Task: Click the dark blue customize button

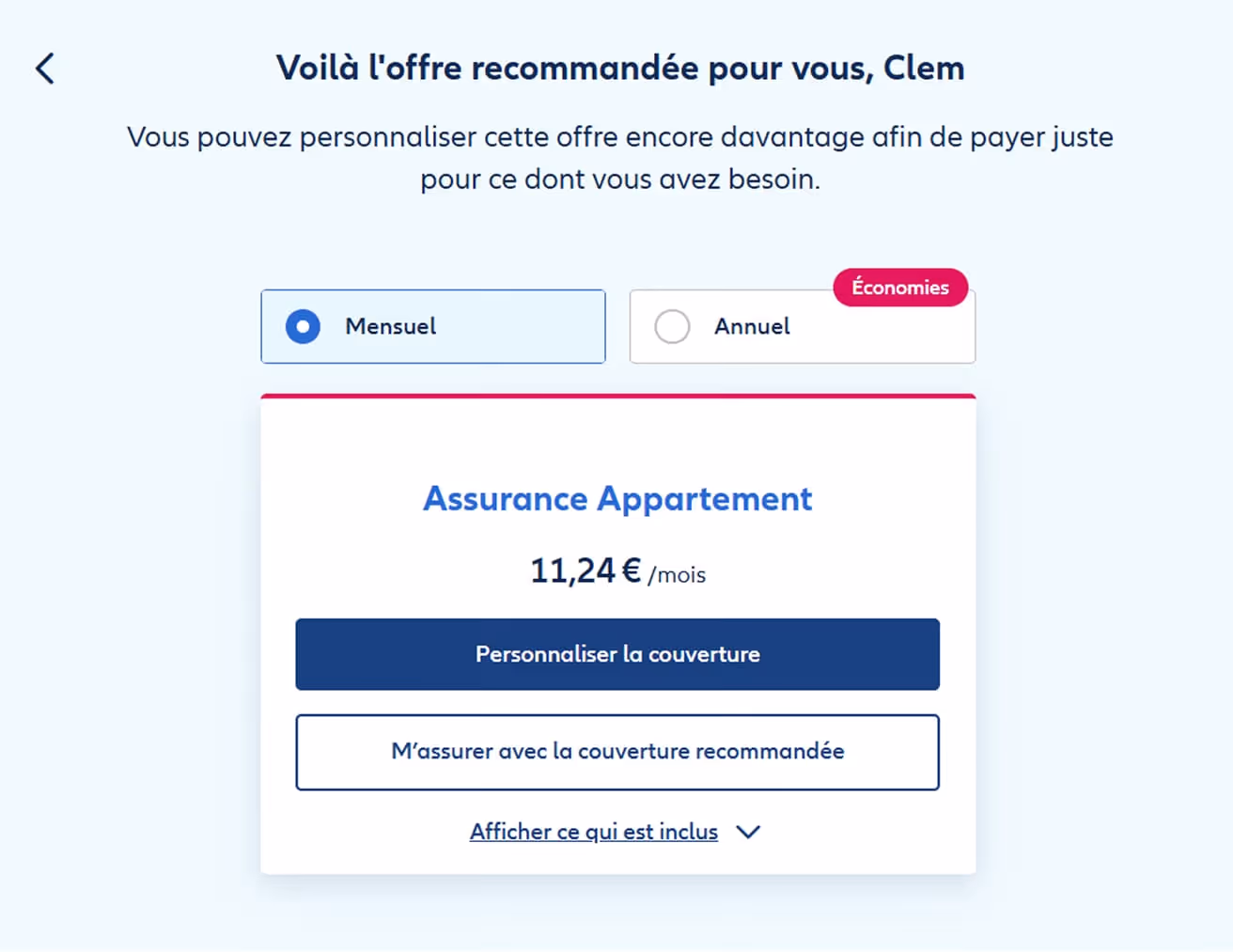Action: click(617, 654)
